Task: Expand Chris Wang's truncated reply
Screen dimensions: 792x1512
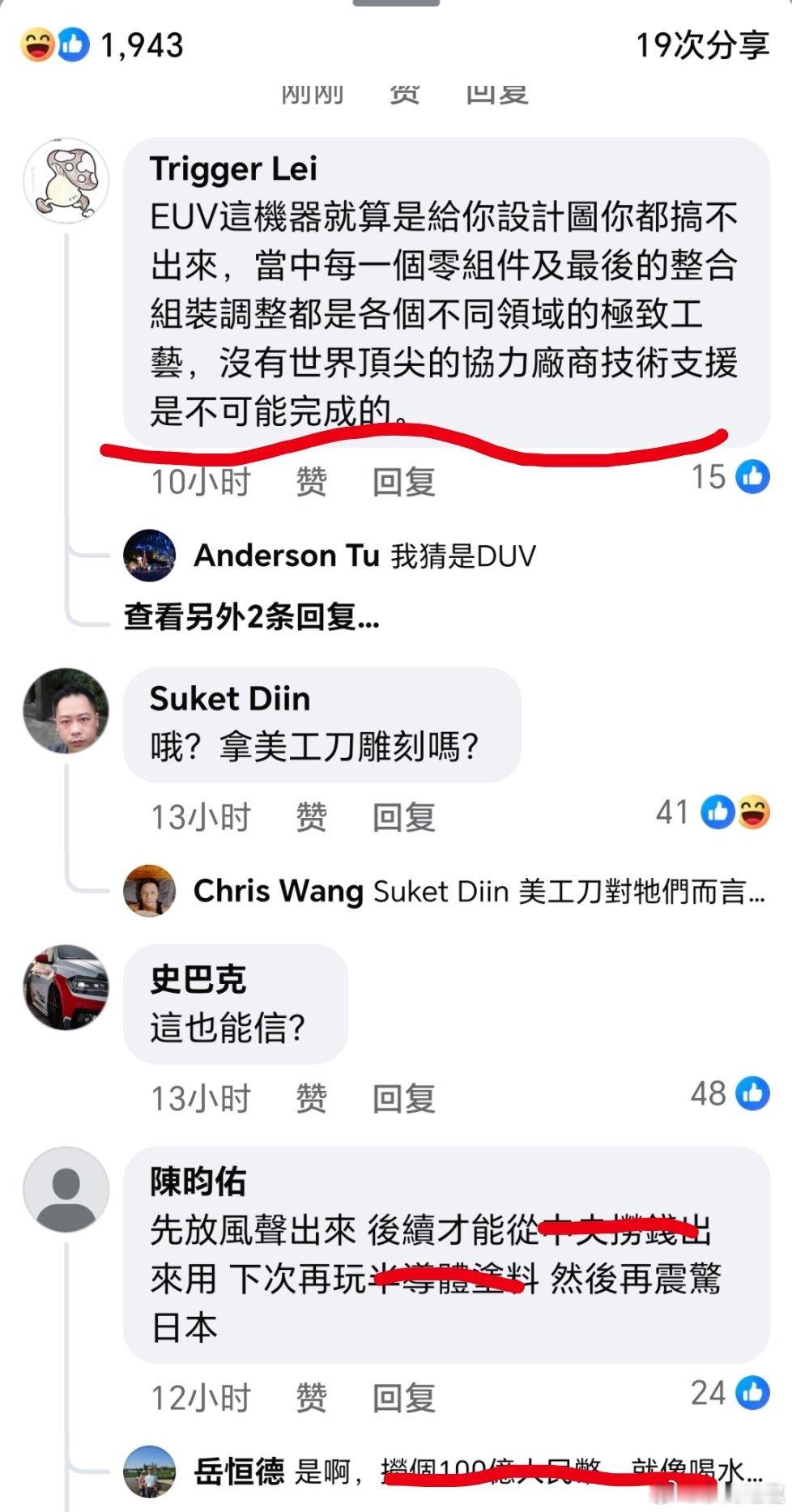Action: tap(479, 891)
